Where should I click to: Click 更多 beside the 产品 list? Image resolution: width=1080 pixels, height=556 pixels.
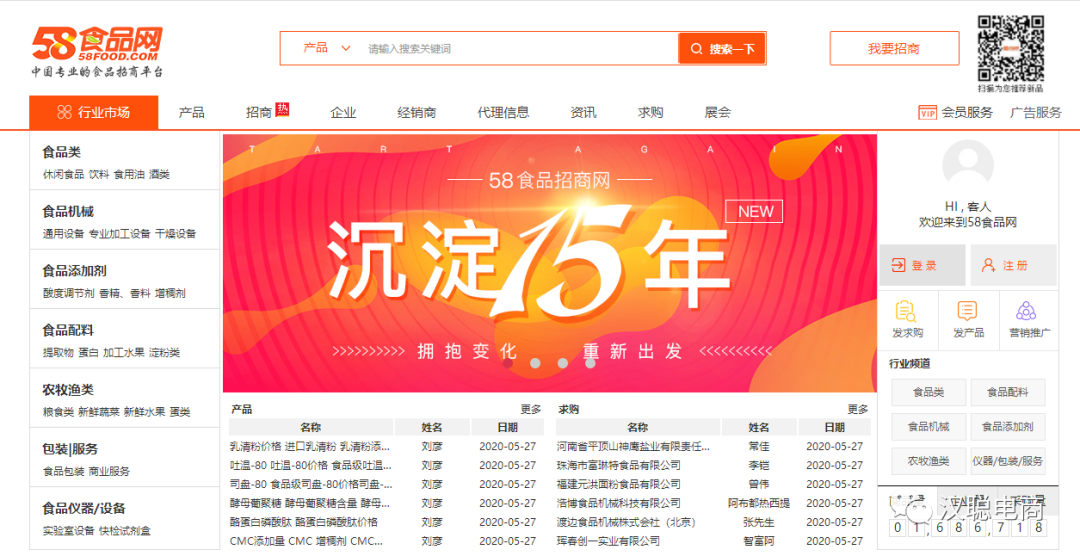point(530,409)
